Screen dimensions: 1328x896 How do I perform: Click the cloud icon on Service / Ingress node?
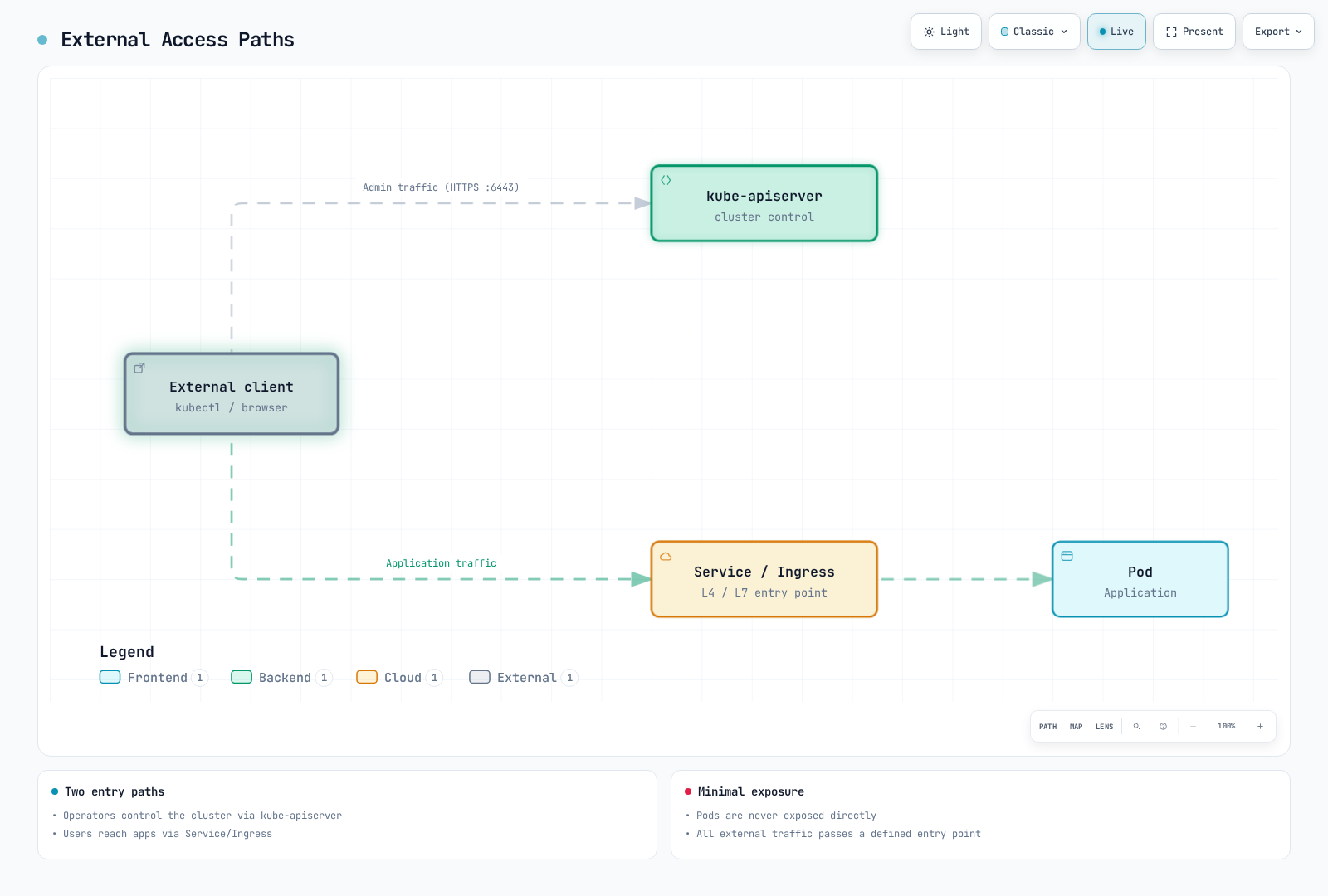click(666, 556)
